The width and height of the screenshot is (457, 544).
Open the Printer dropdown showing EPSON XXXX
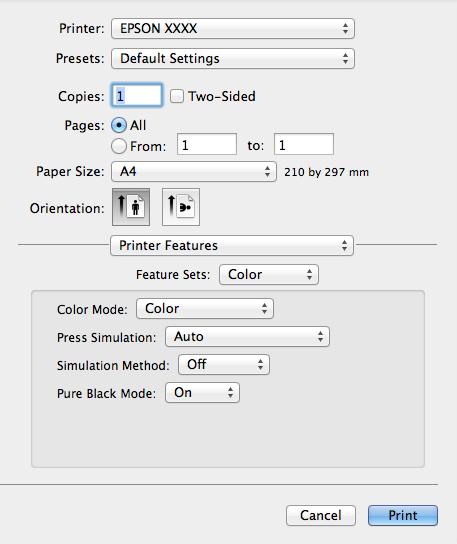[233, 28]
